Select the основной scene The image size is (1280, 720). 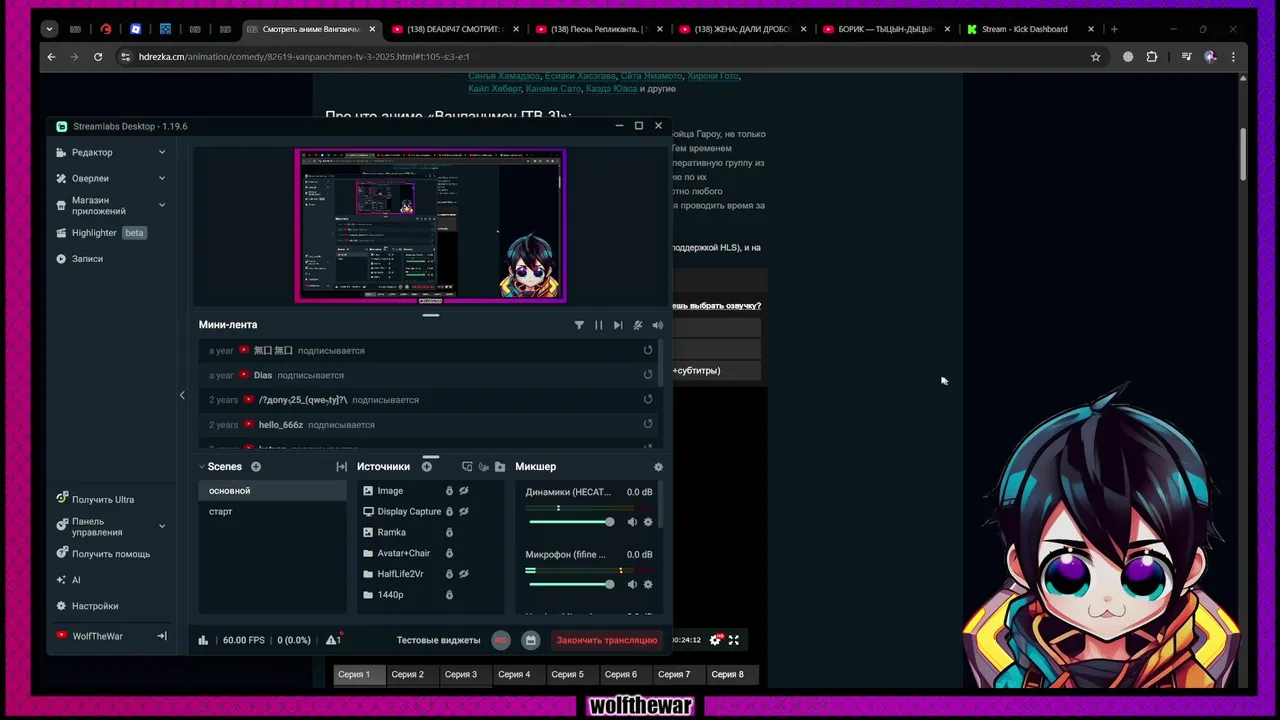pos(272,491)
